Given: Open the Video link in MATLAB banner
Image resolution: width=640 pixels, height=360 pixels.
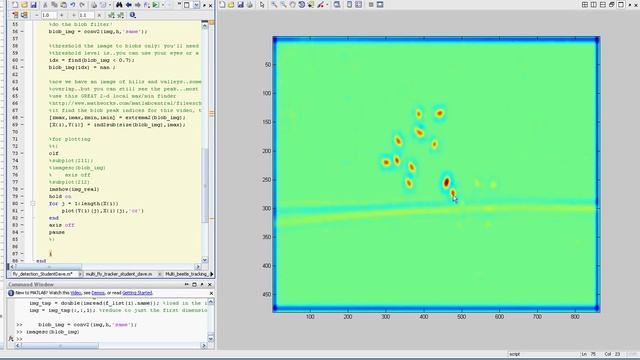Looking at the screenshot, I should (x=76, y=293).
